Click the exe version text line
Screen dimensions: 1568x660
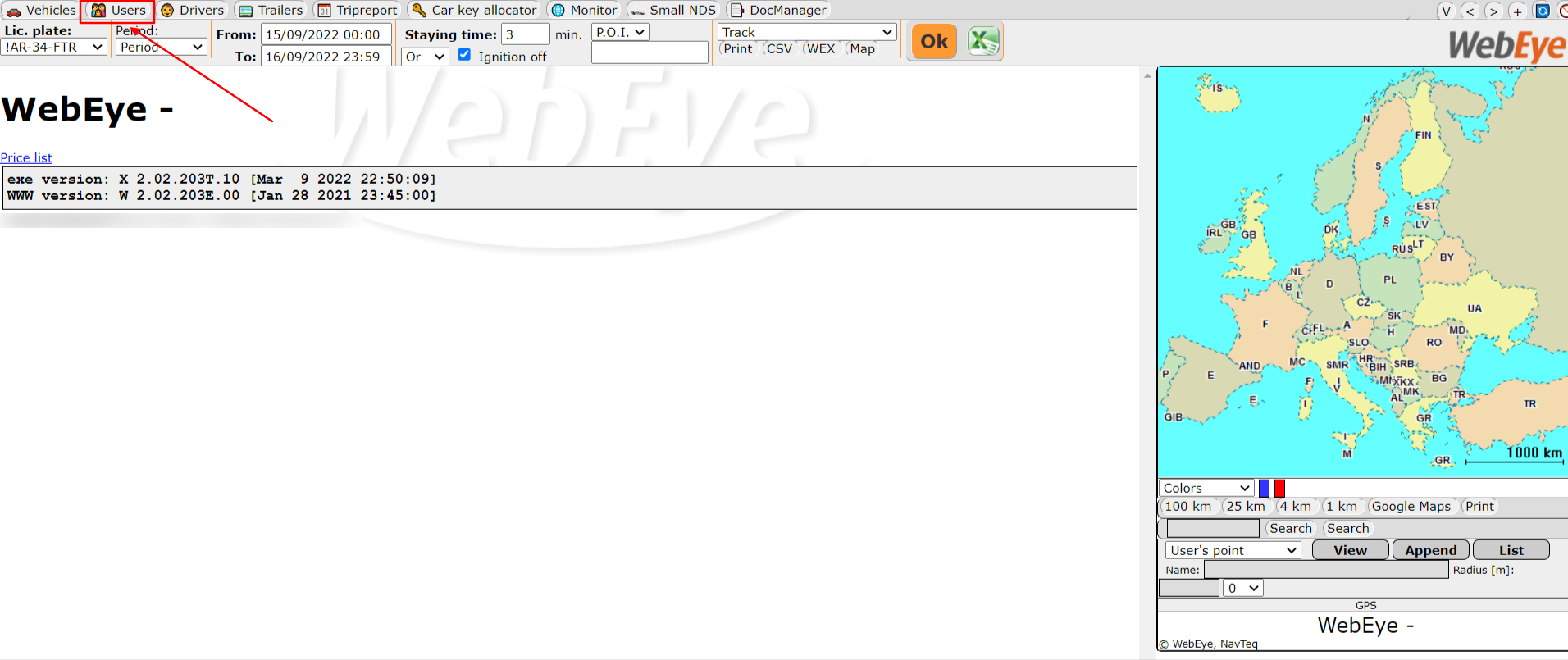coord(221,180)
